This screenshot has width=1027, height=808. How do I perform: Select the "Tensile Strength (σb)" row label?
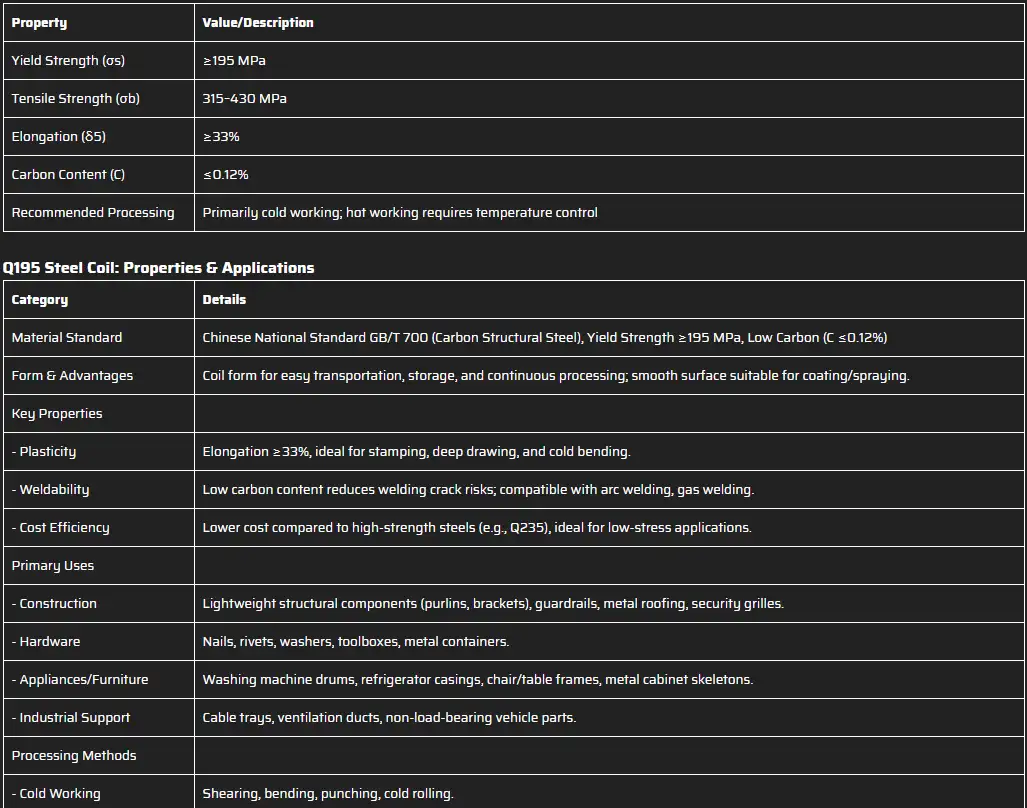click(x=75, y=98)
